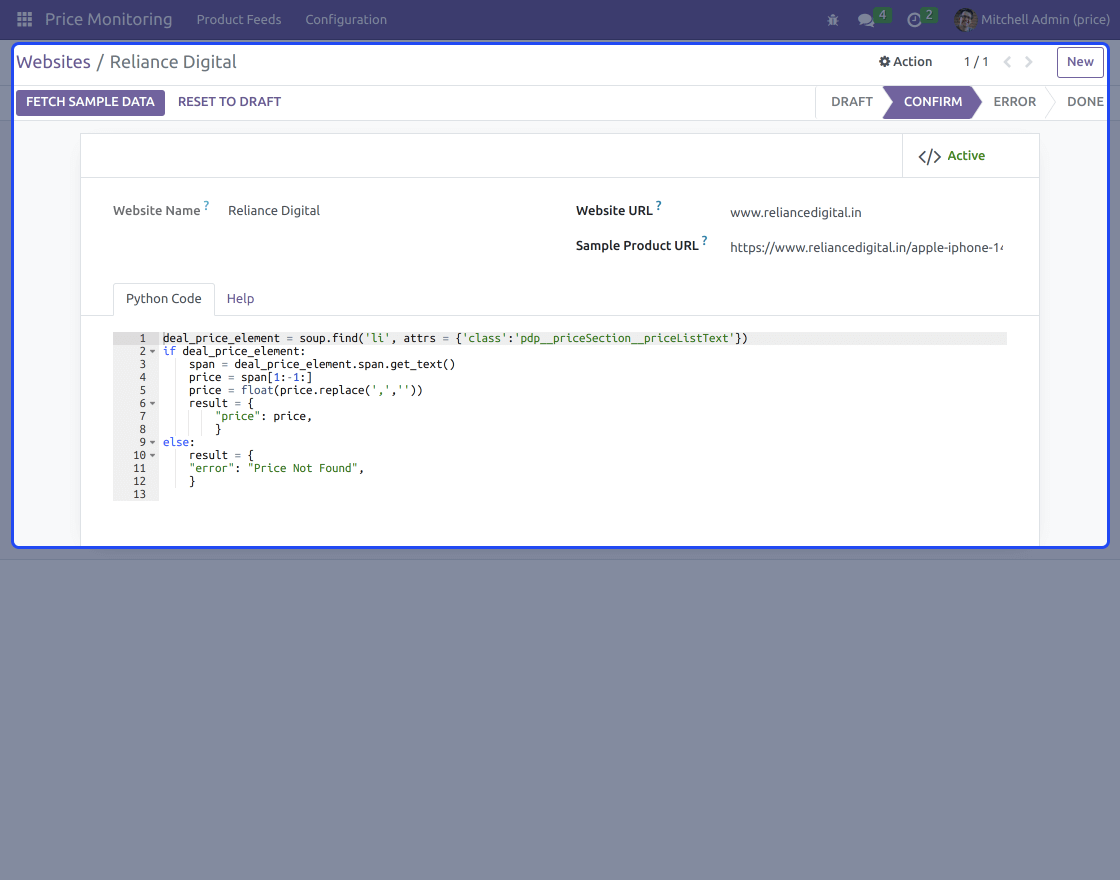Click the Website Name field value
Screen dimensions: 1120x880
[274, 211]
